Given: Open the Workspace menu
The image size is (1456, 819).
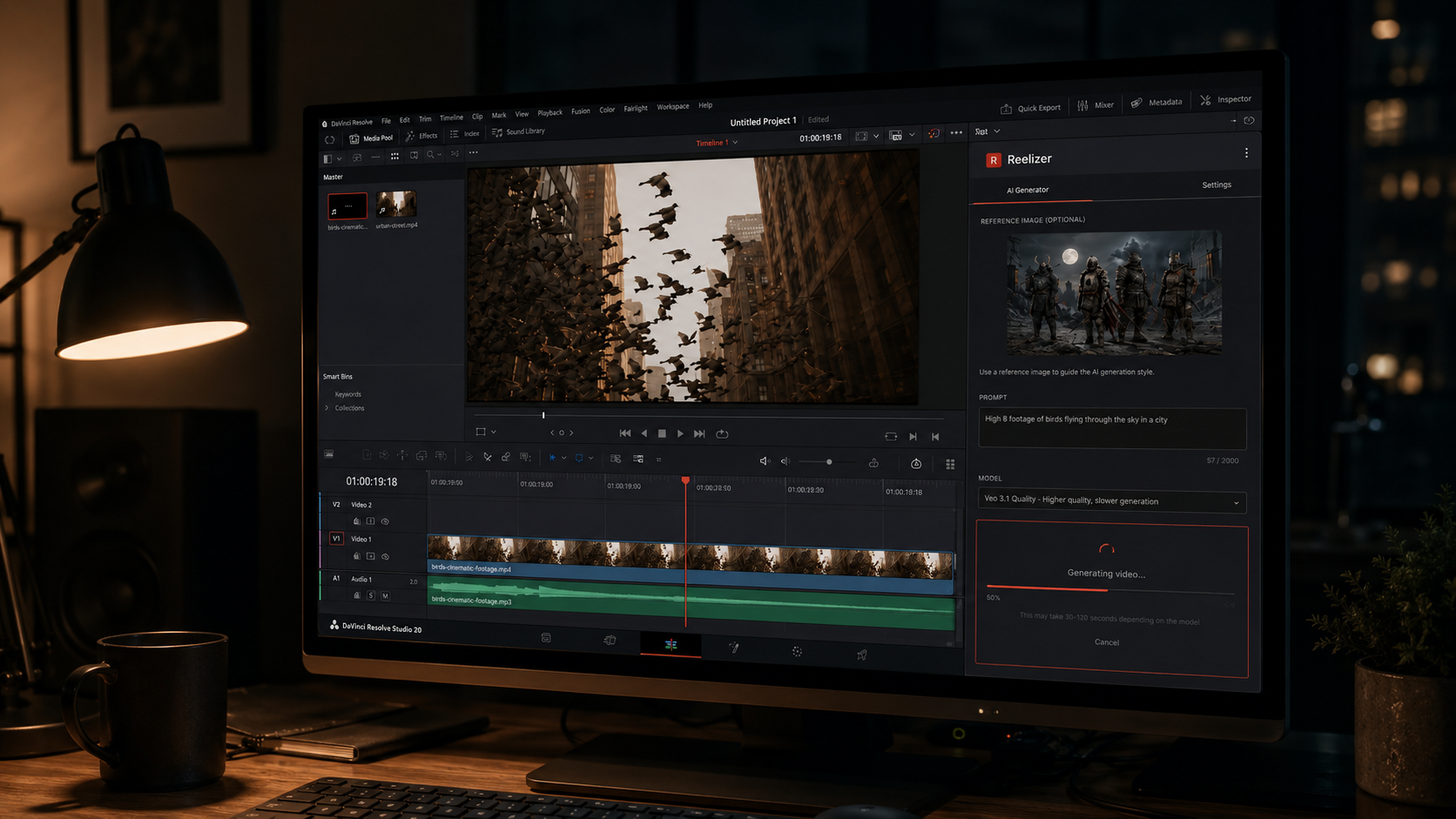Looking at the screenshot, I should (x=672, y=107).
